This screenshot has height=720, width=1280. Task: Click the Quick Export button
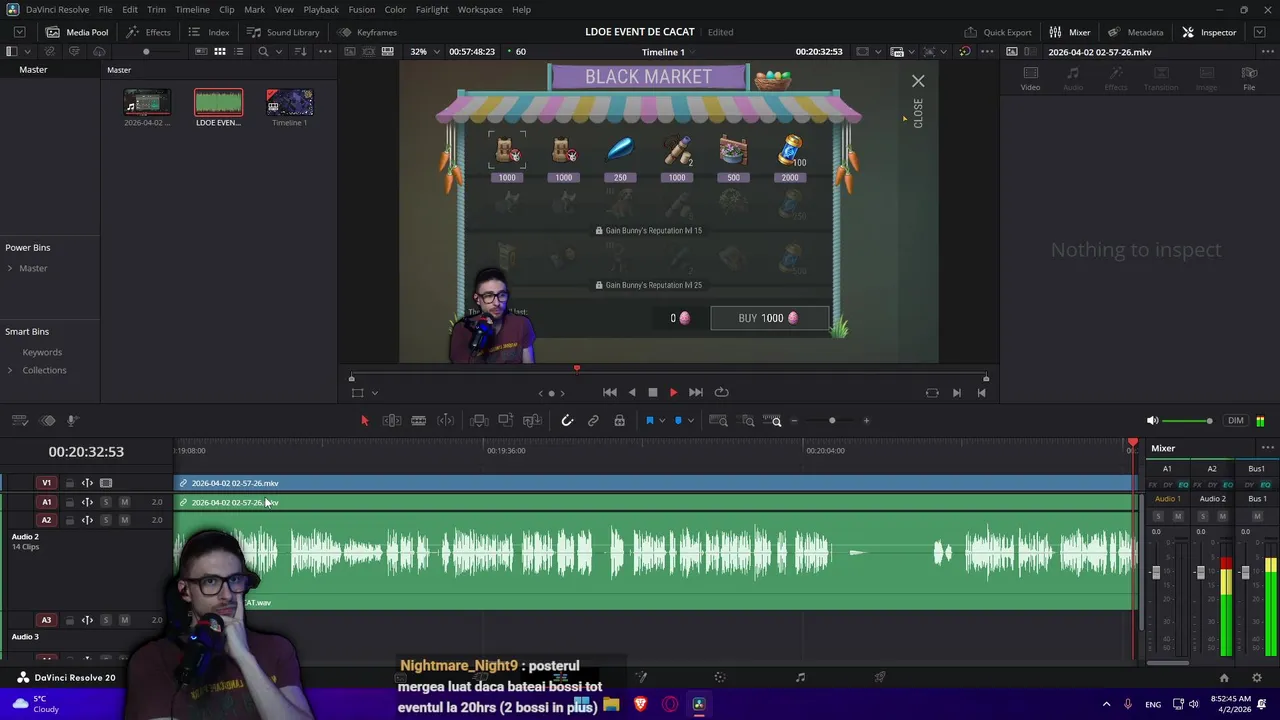[x=998, y=32]
